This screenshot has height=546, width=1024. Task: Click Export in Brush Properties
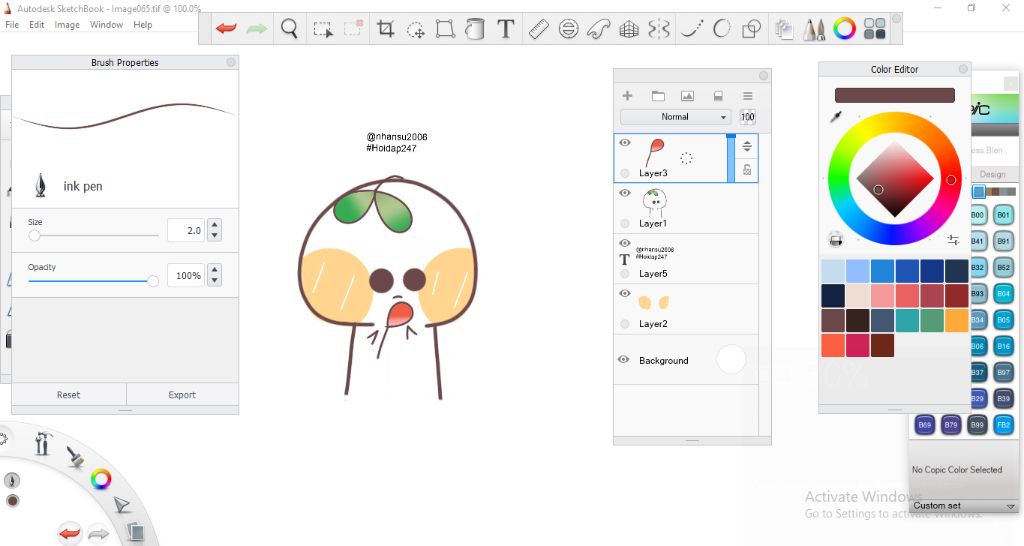tap(182, 394)
